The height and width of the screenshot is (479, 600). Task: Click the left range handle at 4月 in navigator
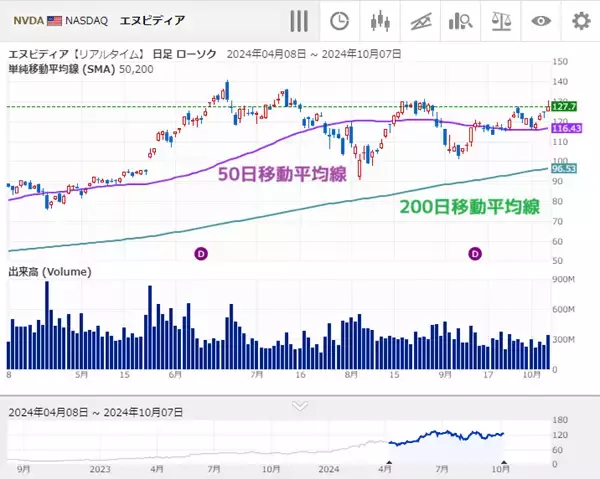coord(390,462)
